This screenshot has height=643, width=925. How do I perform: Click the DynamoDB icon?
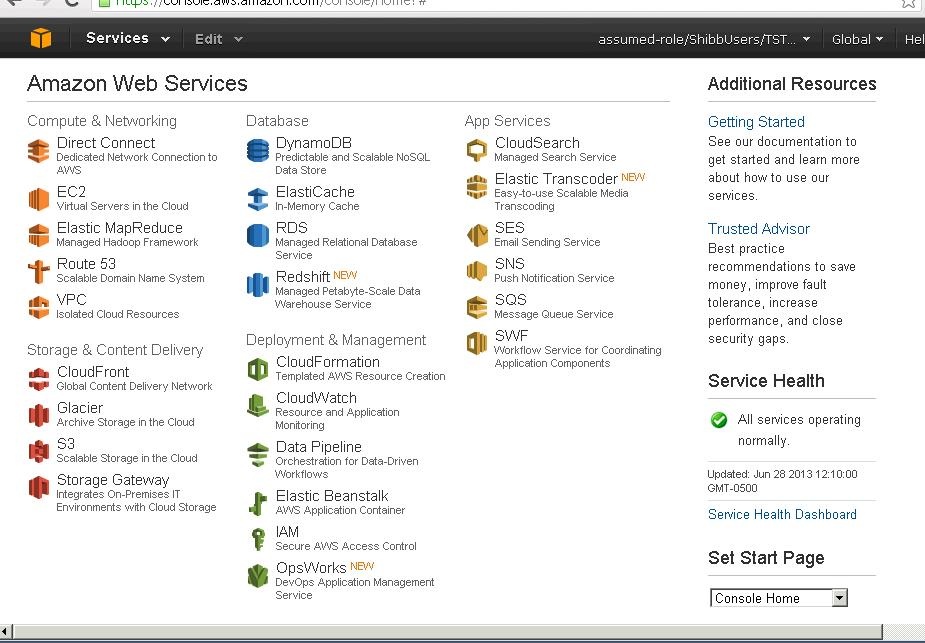point(258,150)
